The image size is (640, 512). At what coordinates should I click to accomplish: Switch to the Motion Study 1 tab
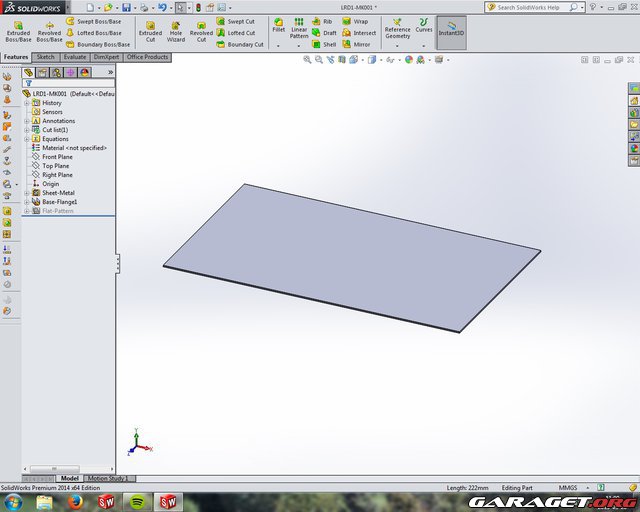(x=110, y=479)
